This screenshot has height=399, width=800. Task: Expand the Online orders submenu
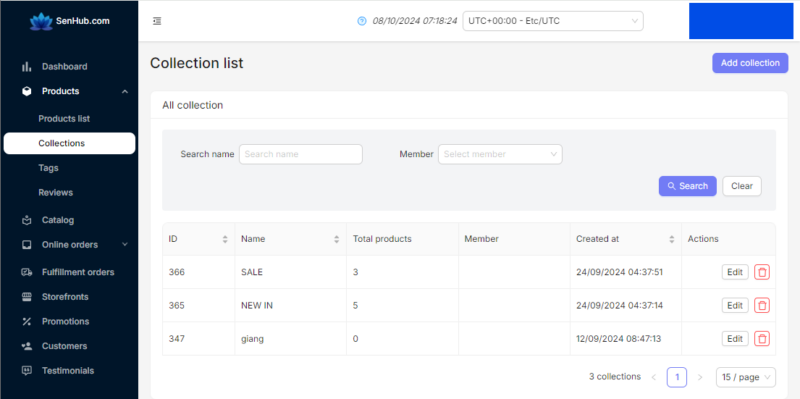[125, 244]
